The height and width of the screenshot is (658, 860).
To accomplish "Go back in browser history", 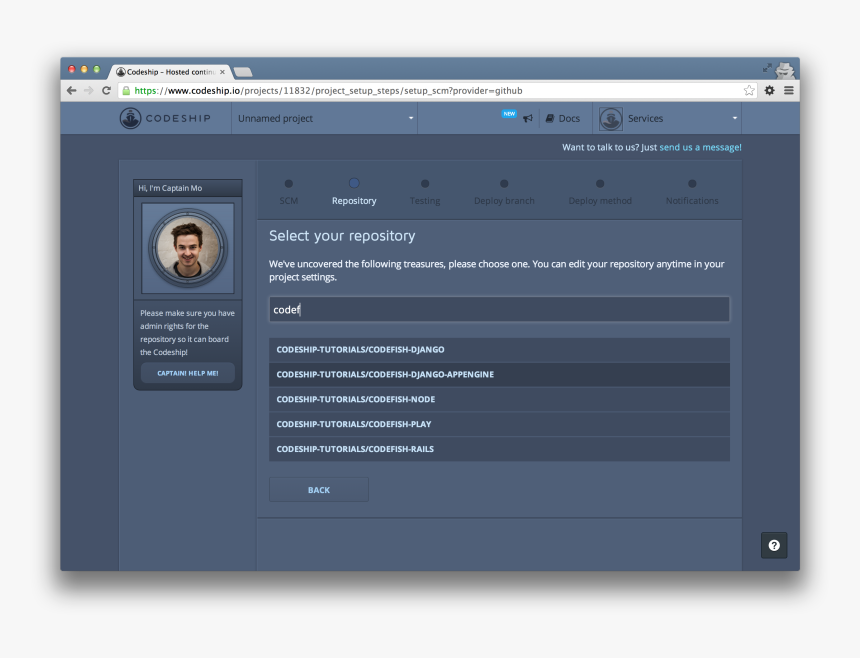I will tap(71, 90).
